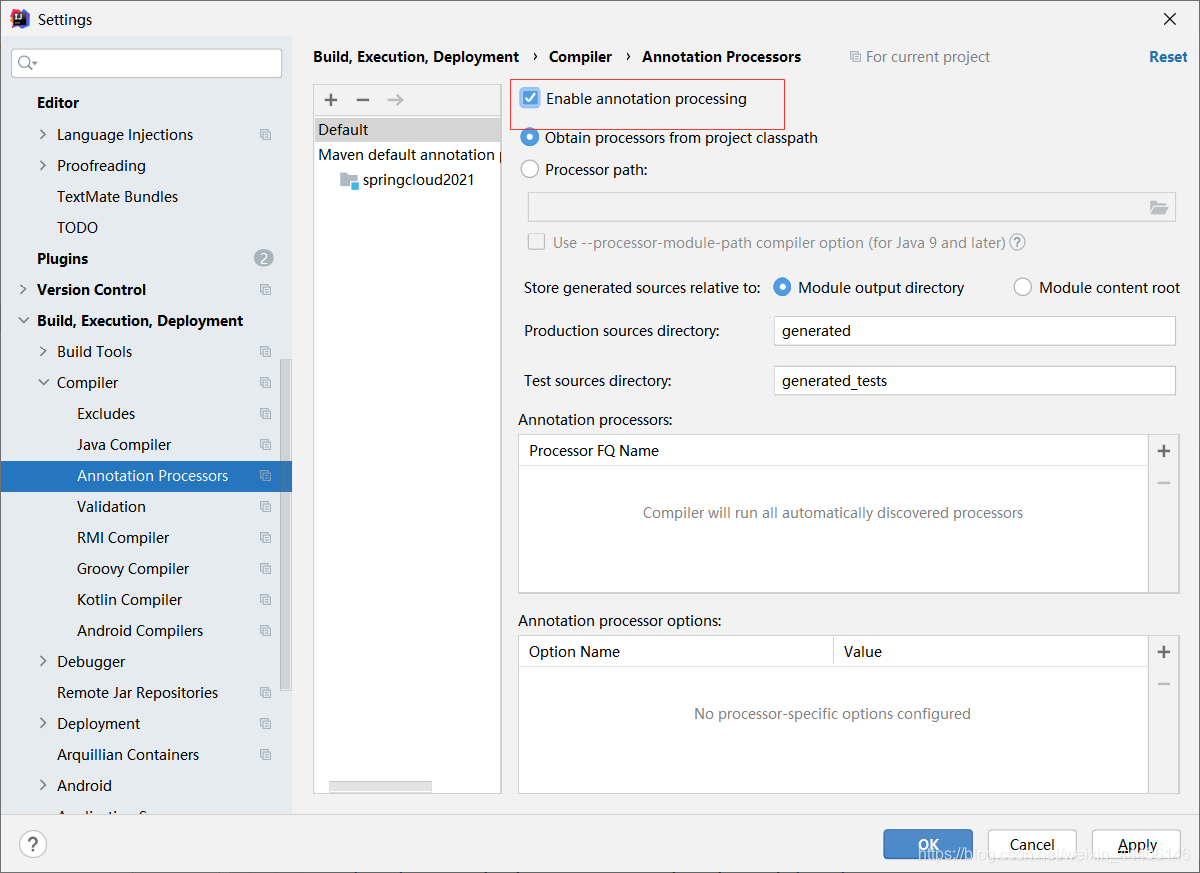
Task: Browse for processor path folder icon
Action: pyautogui.click(x=1159, y=207)
